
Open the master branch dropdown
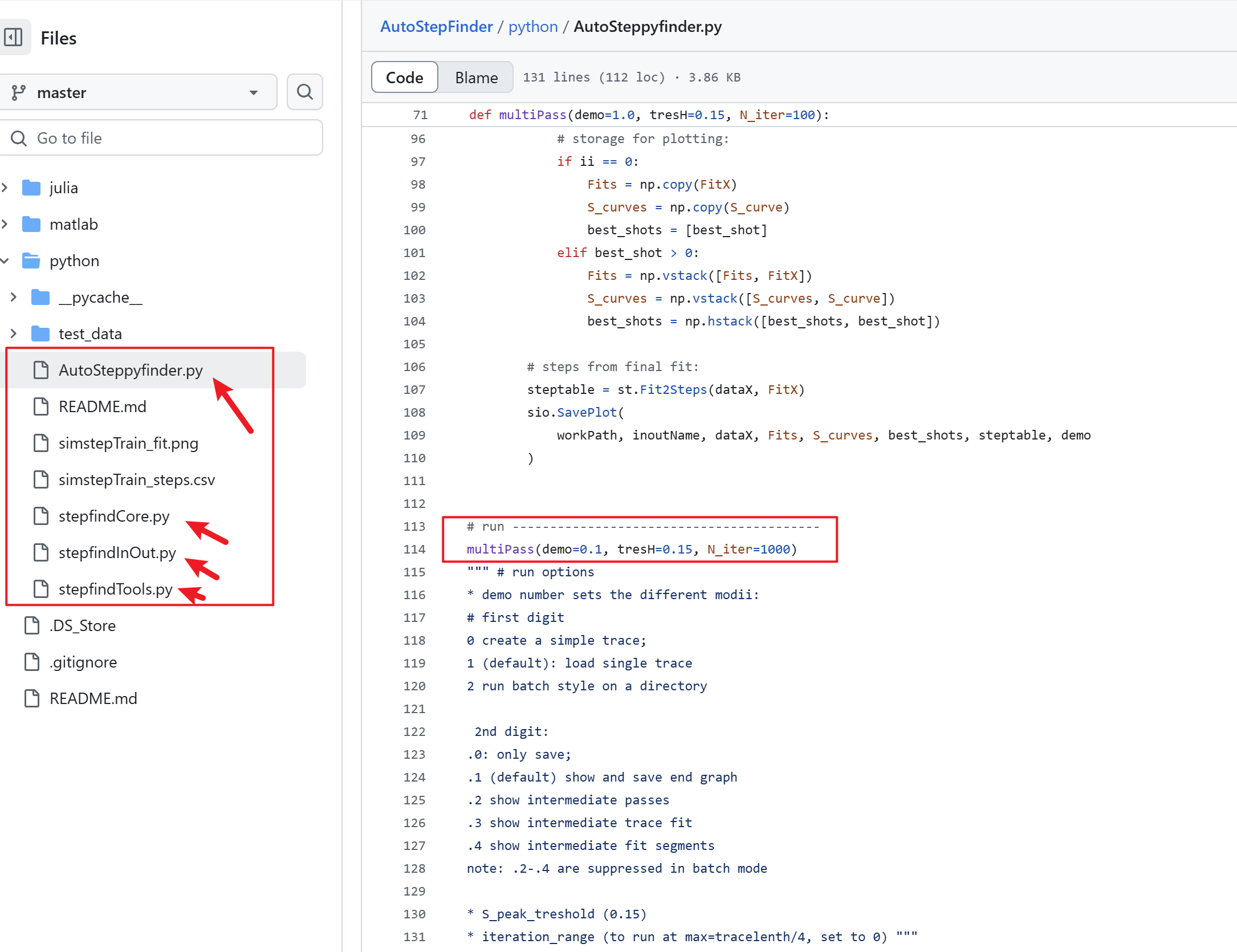click(138, 92)
